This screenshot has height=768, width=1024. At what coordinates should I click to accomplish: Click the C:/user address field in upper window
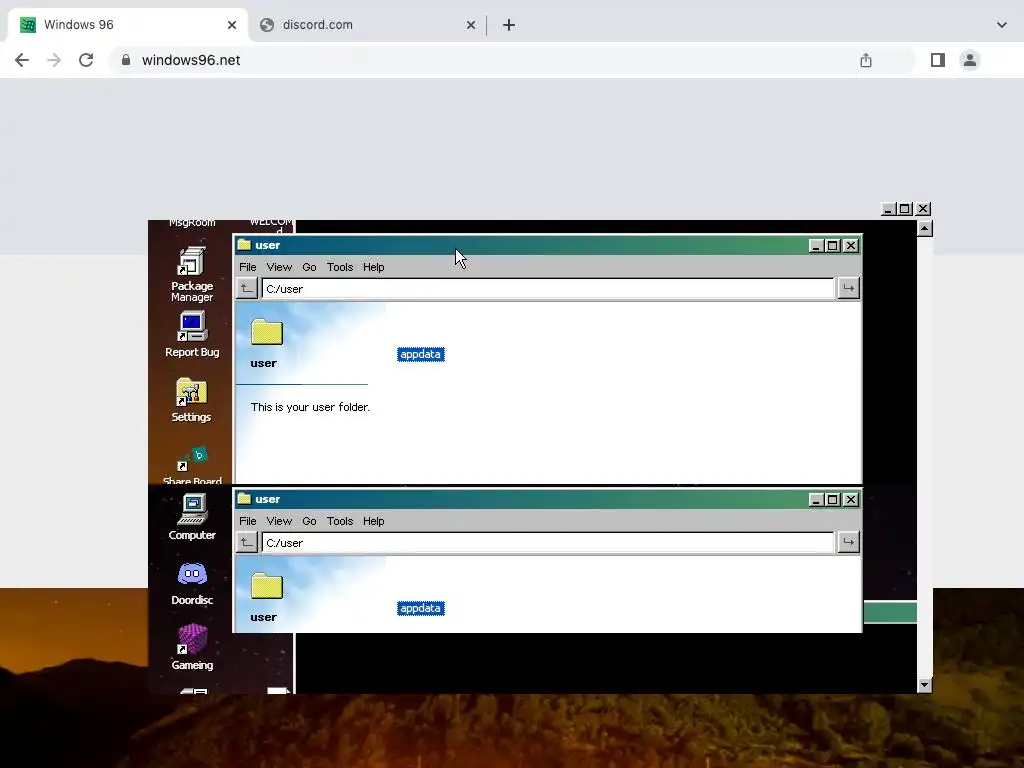(547, 289)
